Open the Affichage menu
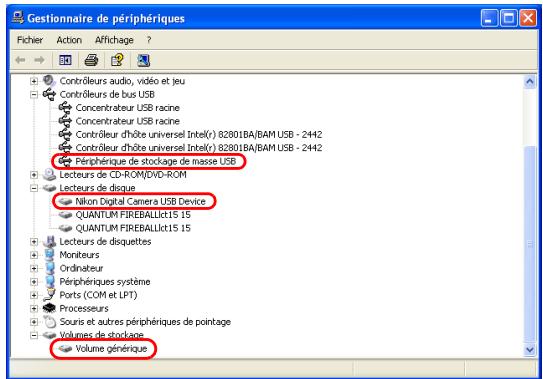The image size is (543, 379). [x=114, y=40]
